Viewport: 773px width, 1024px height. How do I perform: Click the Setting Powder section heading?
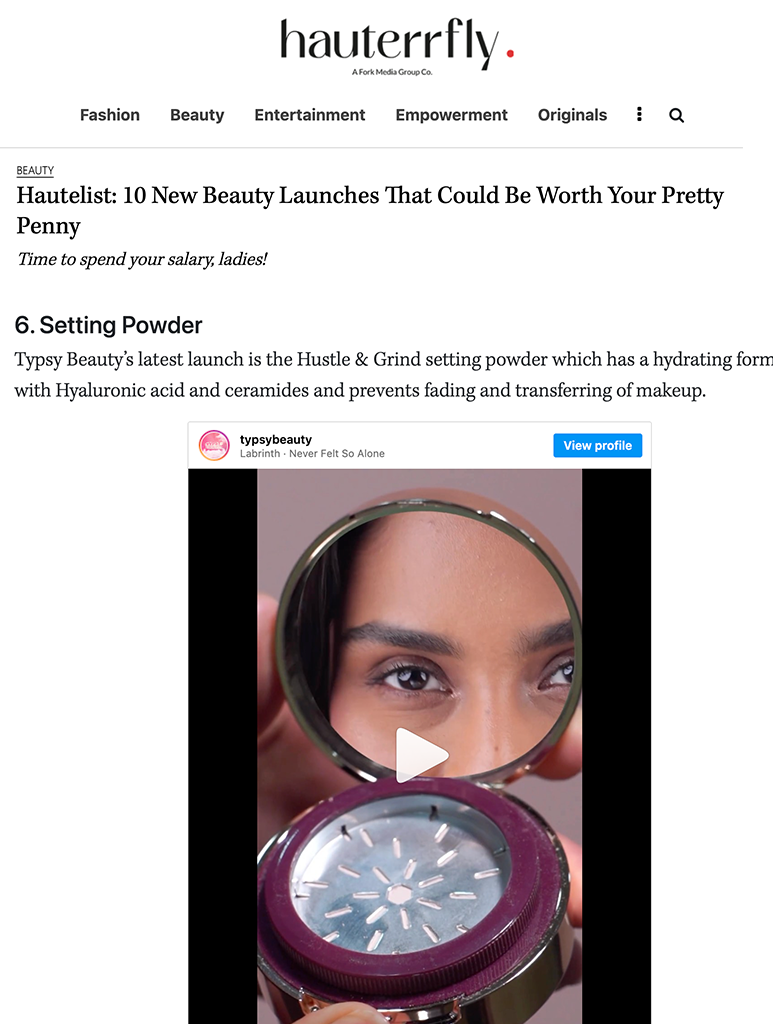108,325
